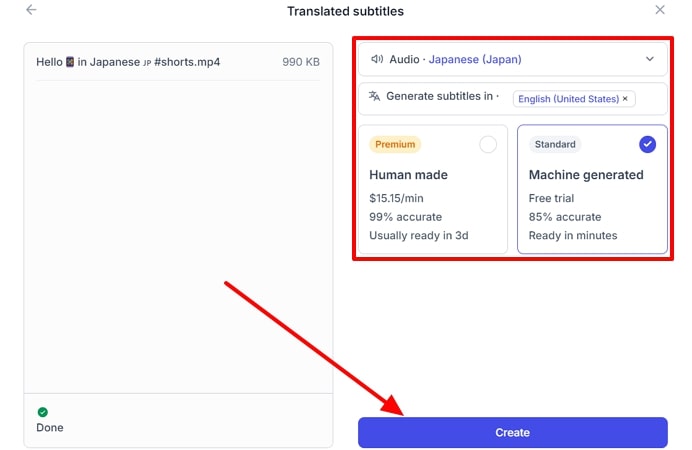Click the translate language icon
Screen dimensions: 692x450
click(x=375, y=97)
